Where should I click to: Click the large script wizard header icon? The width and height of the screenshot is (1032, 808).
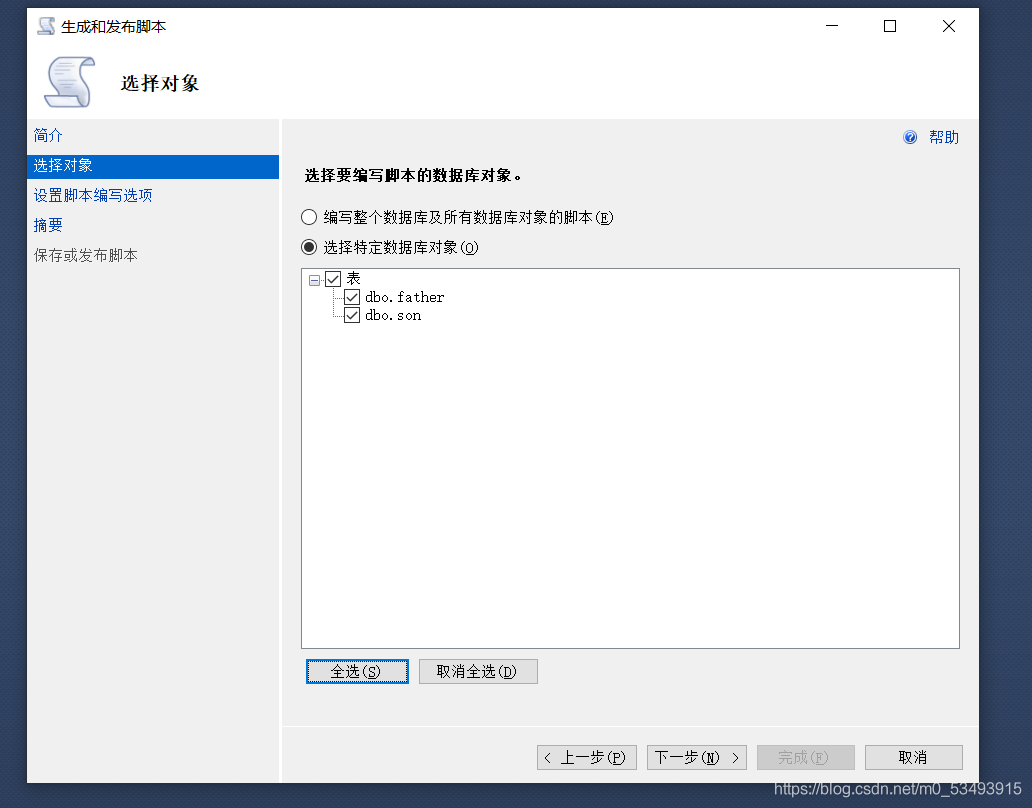pyautogui.click(x=68, y=82)
